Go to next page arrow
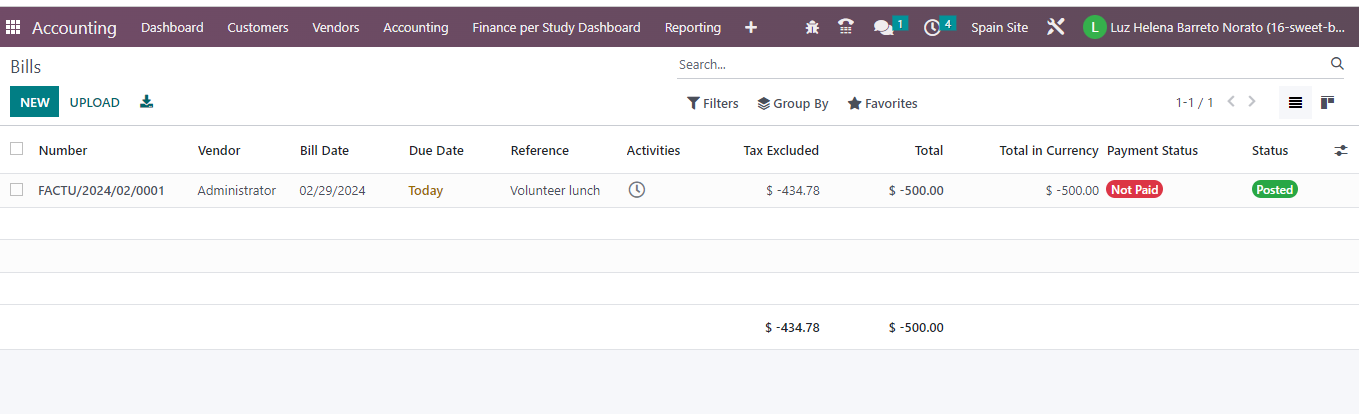 coord(1251,102)
